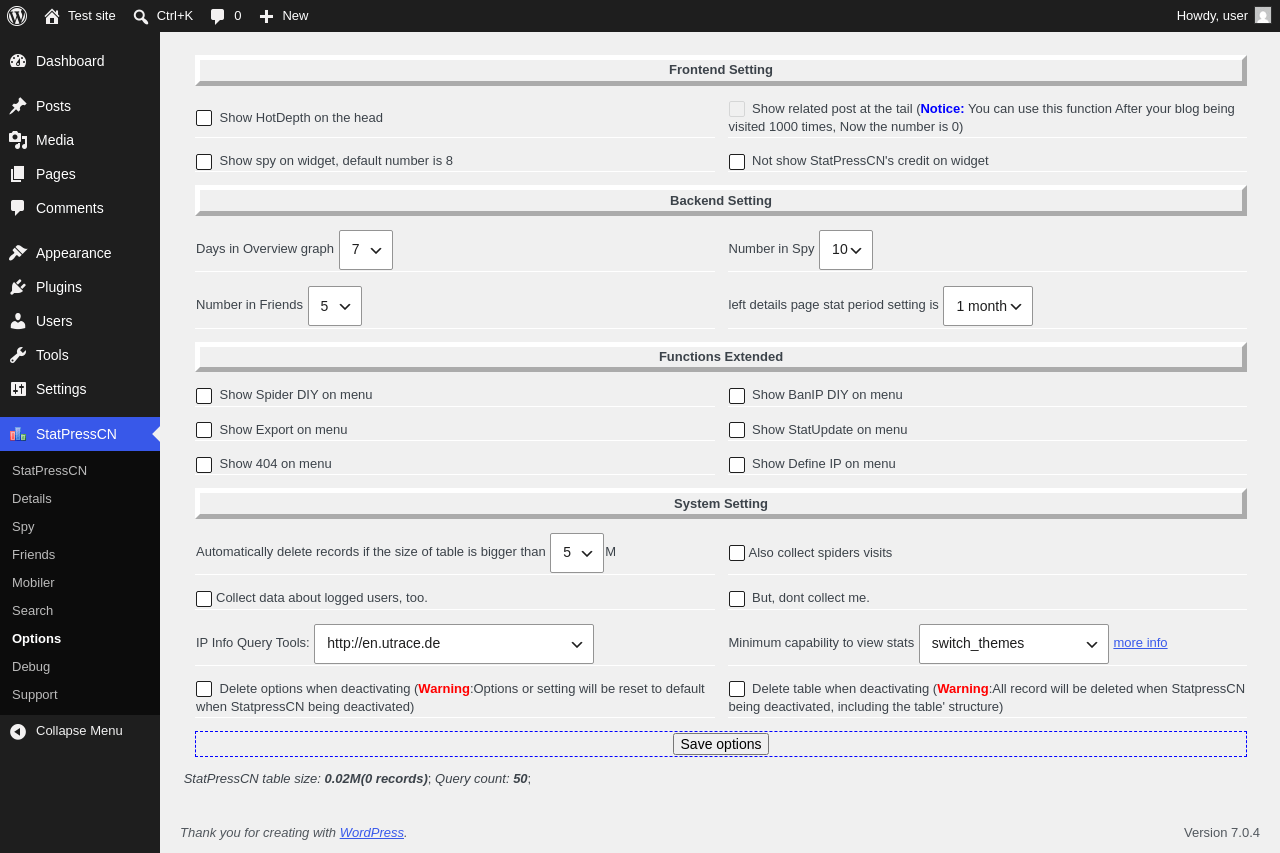Enable Collect data about logged users

pyautogui.click(x=204, y=599)
